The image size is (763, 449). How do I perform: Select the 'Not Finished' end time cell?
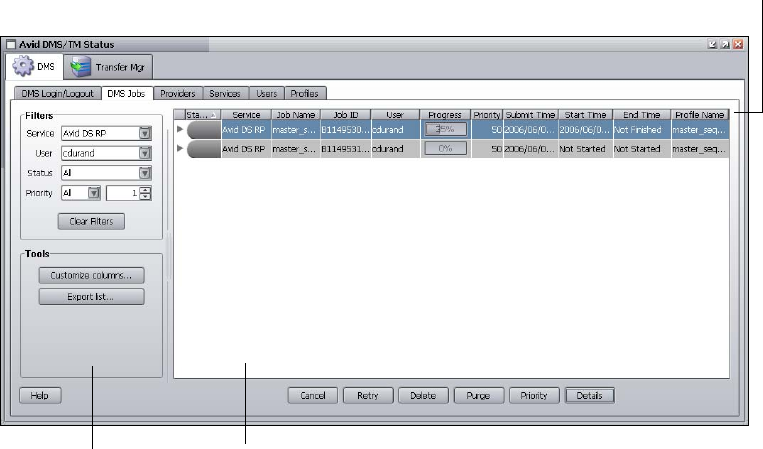coord(642,130)
